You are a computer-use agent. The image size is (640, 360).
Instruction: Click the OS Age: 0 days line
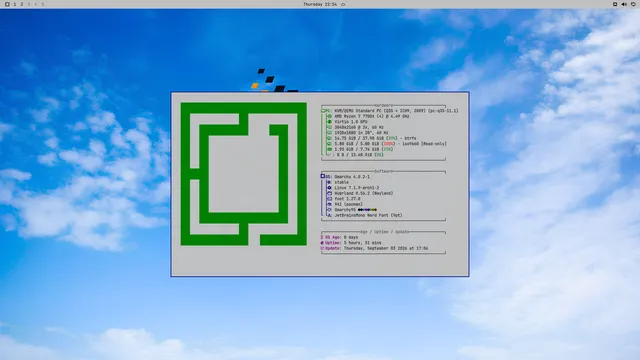pyautogui.click(x=339, y=237)
